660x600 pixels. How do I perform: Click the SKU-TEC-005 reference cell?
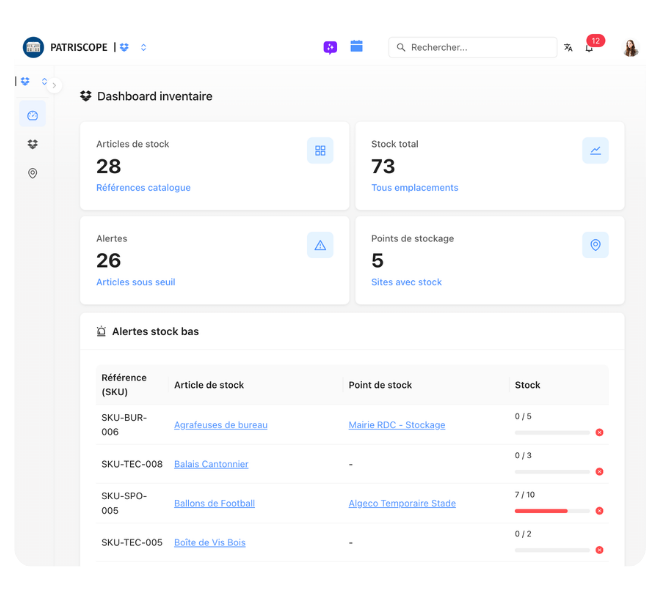click(132, 542)
